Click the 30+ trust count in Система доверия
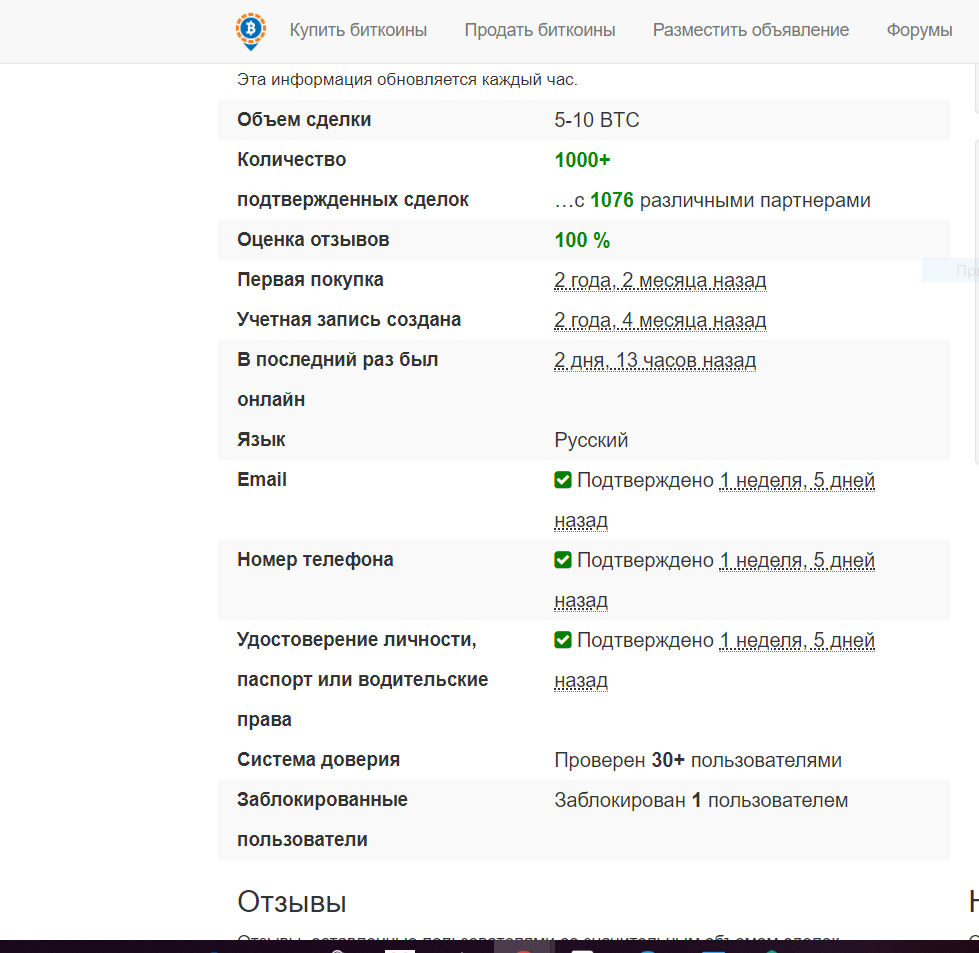 667,760
